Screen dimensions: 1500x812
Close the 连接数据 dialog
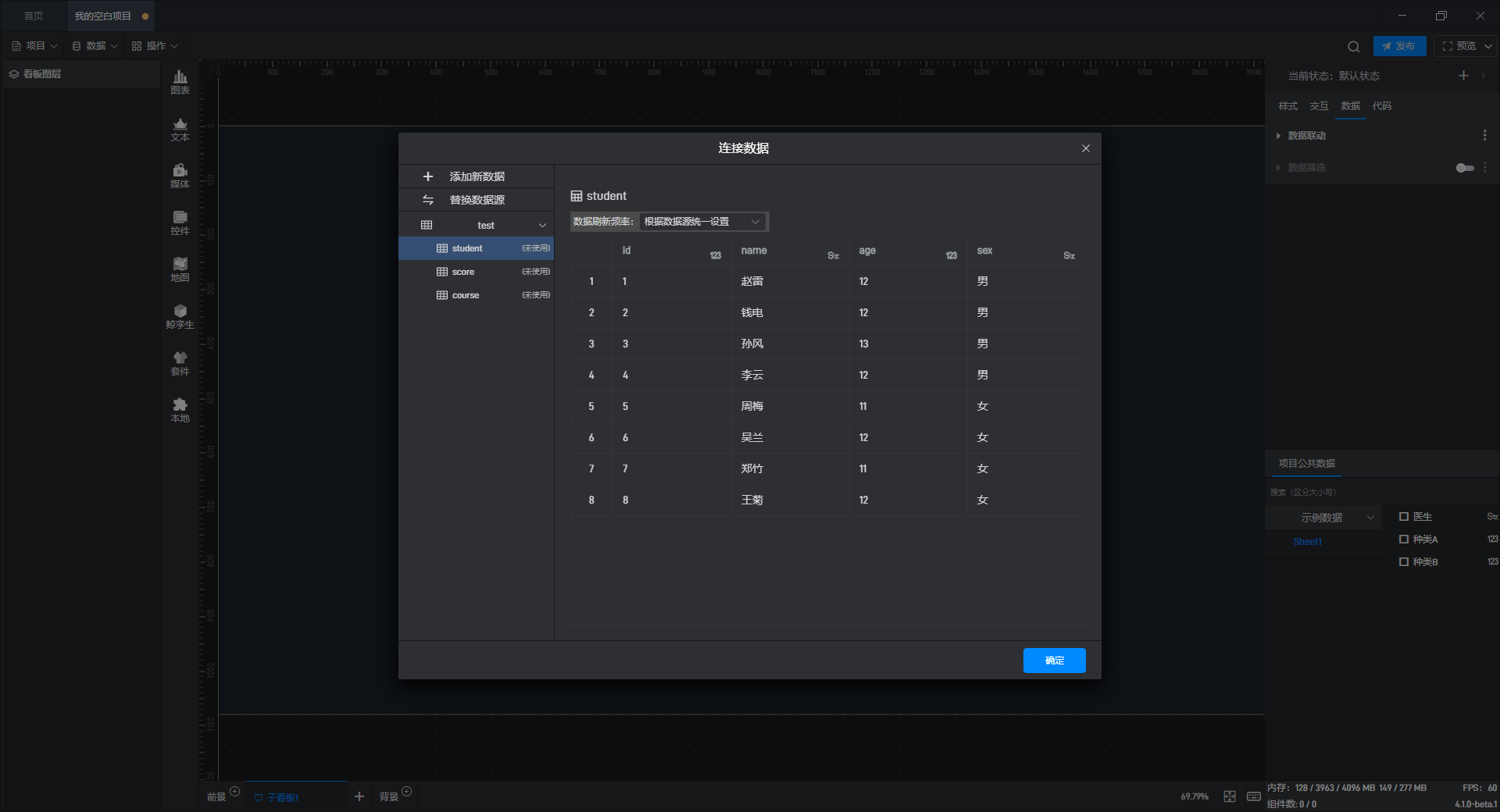pos(1085,148)
